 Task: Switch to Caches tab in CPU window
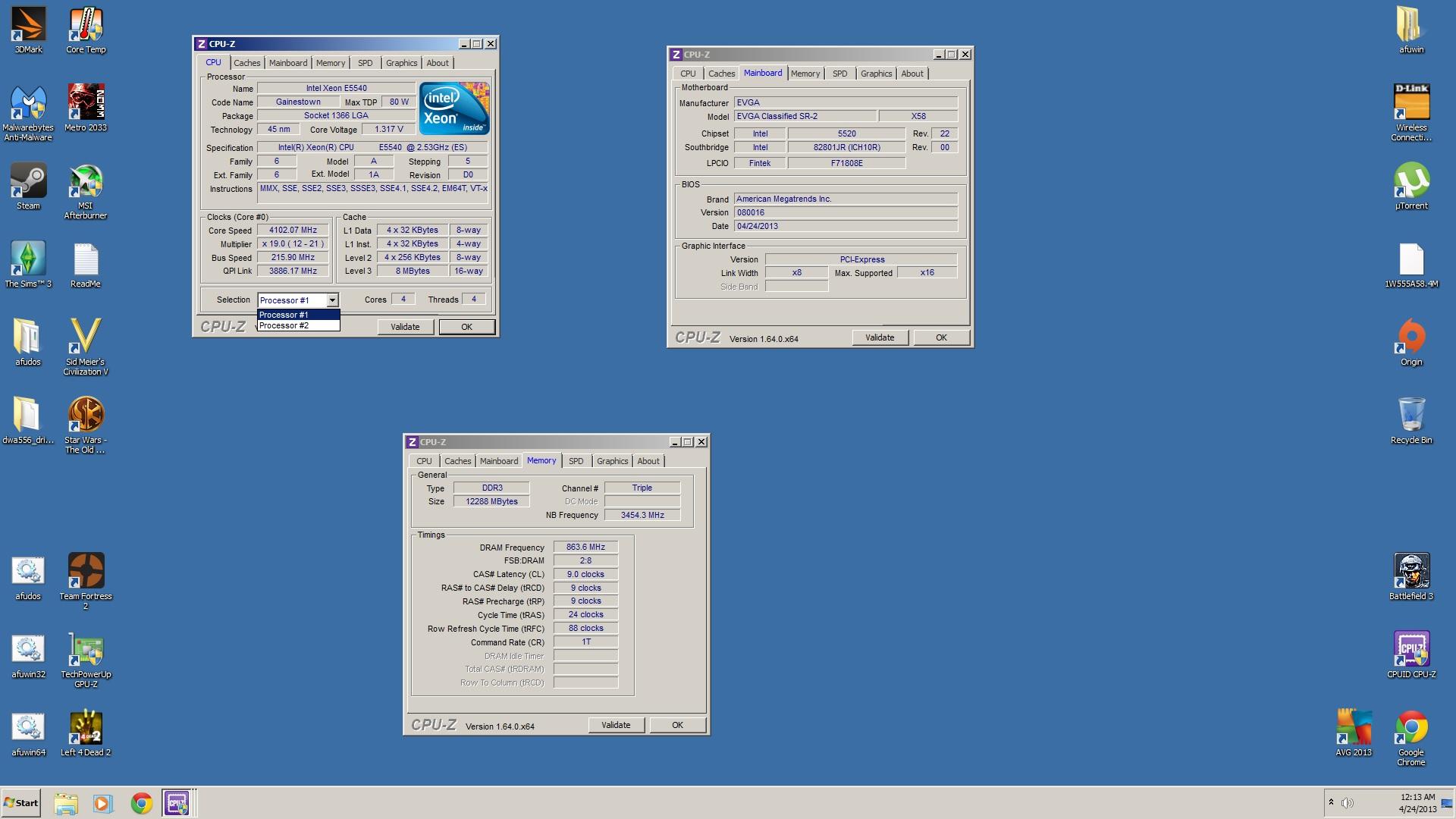point(246,63)
